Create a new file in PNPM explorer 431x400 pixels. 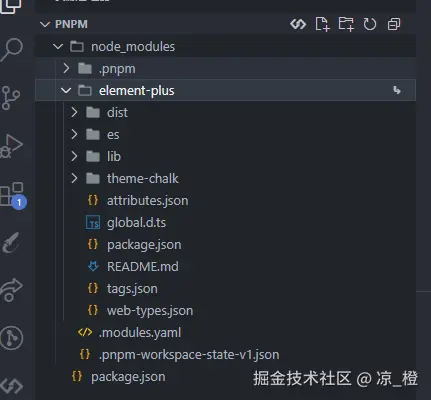pos(322,24)
